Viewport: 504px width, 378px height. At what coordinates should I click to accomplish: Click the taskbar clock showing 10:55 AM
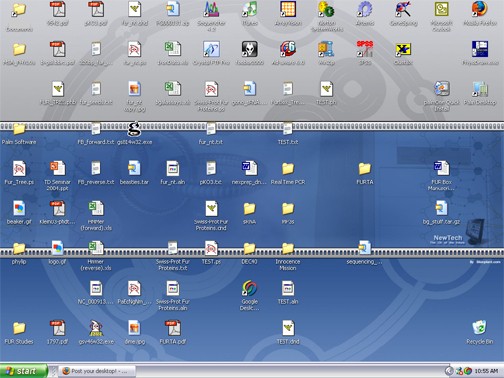(x=486, y=371)
